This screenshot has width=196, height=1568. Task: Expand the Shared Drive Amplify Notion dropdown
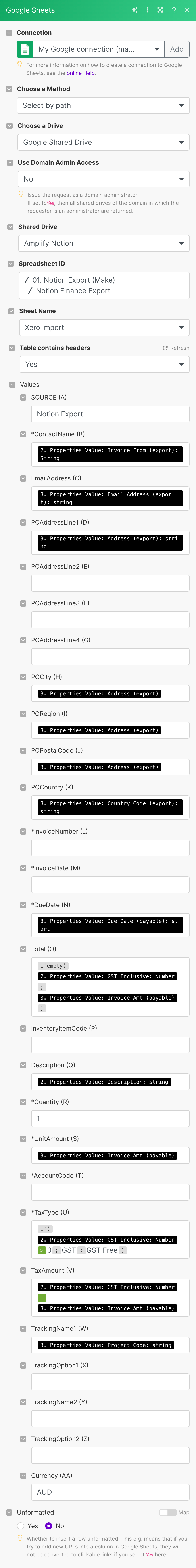point(104,243)
